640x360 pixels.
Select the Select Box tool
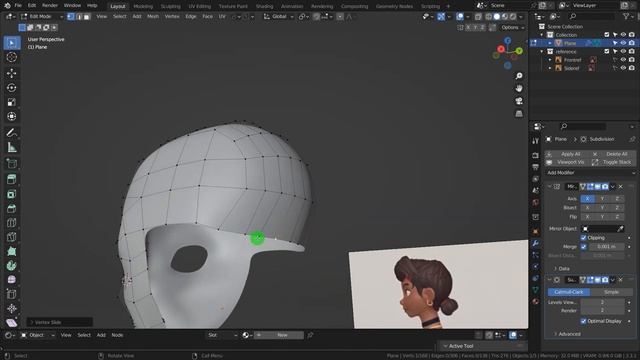pyautogui.click(x=11, y=43)
